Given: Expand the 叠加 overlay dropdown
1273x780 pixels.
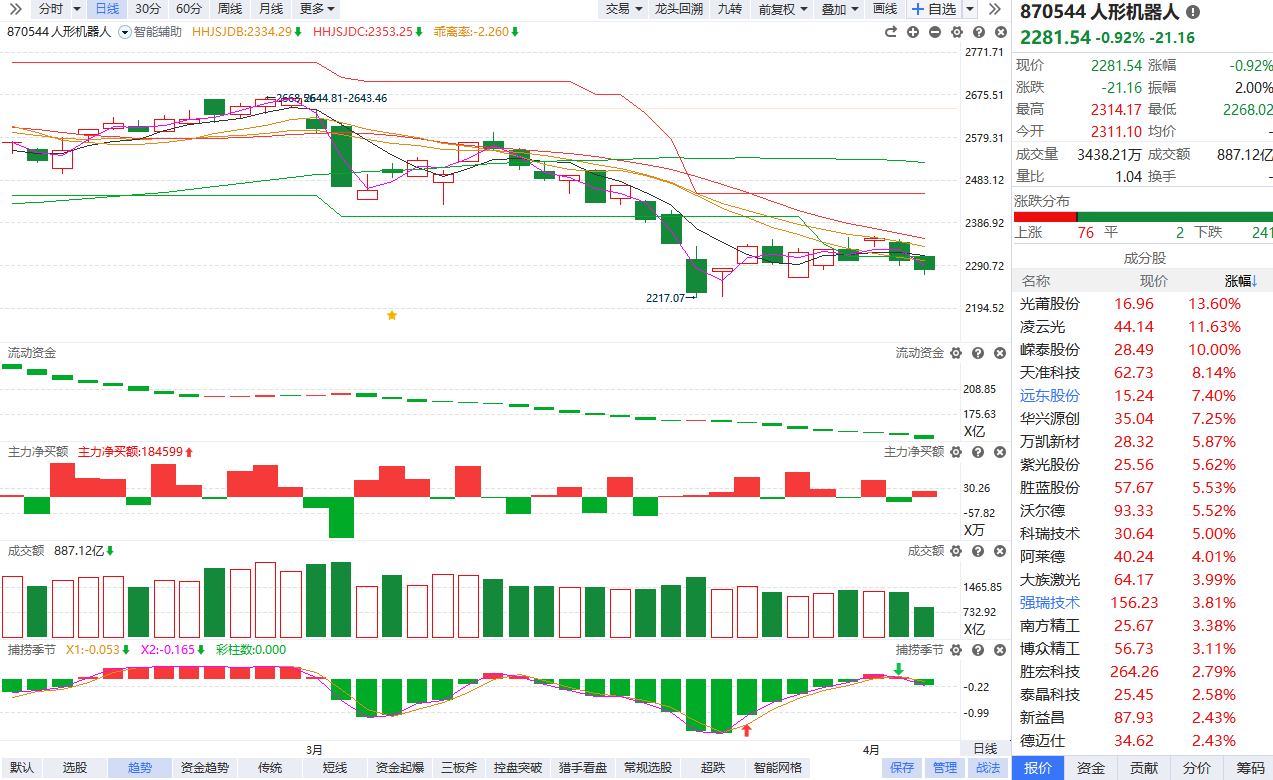Looking at the screenshot, I should 840,9.
